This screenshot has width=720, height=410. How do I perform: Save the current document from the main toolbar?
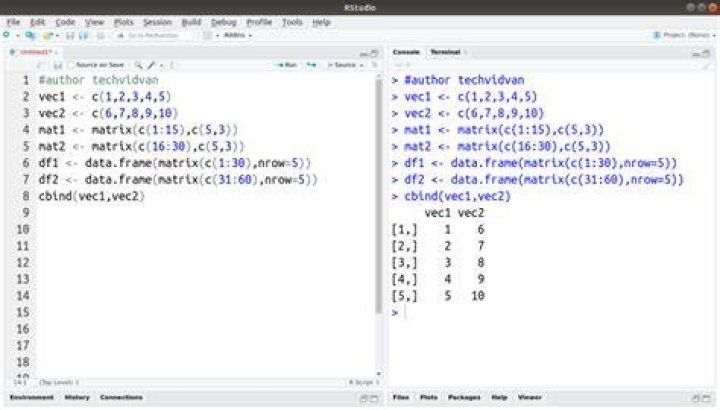click(70, 35)
